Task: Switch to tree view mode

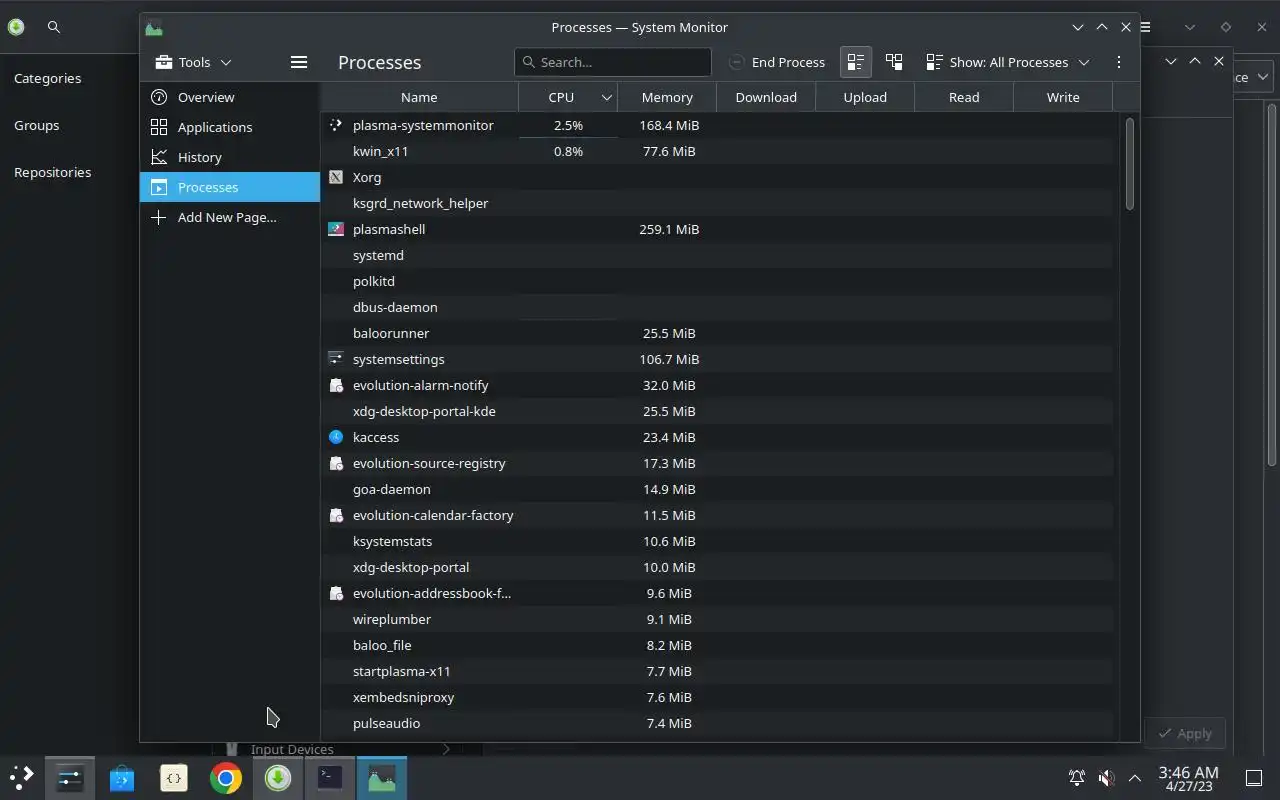Action: click(x=894, y=62)
